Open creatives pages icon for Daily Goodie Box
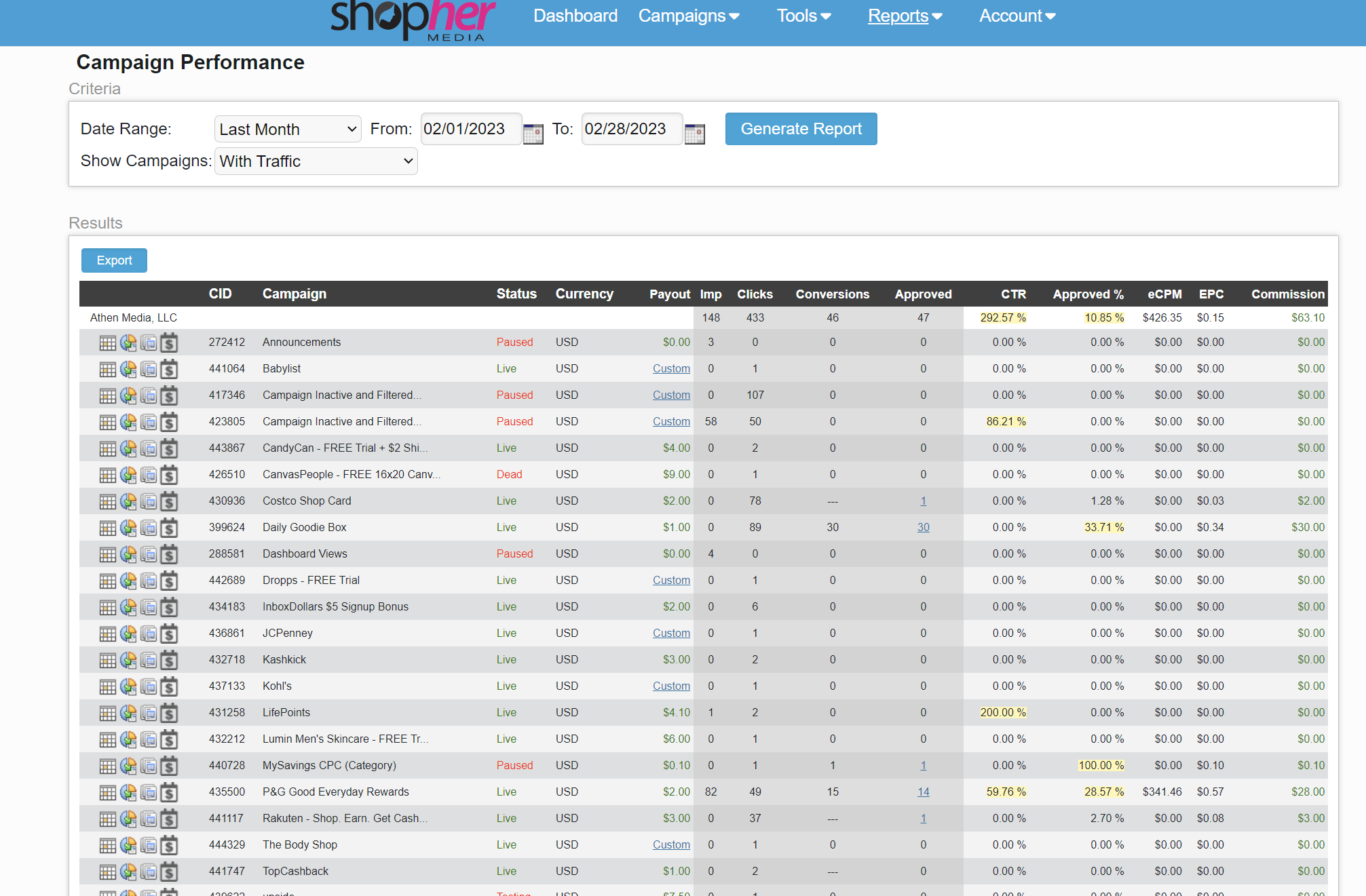The height and width of the screenshot is (896, 1366). 149,528
